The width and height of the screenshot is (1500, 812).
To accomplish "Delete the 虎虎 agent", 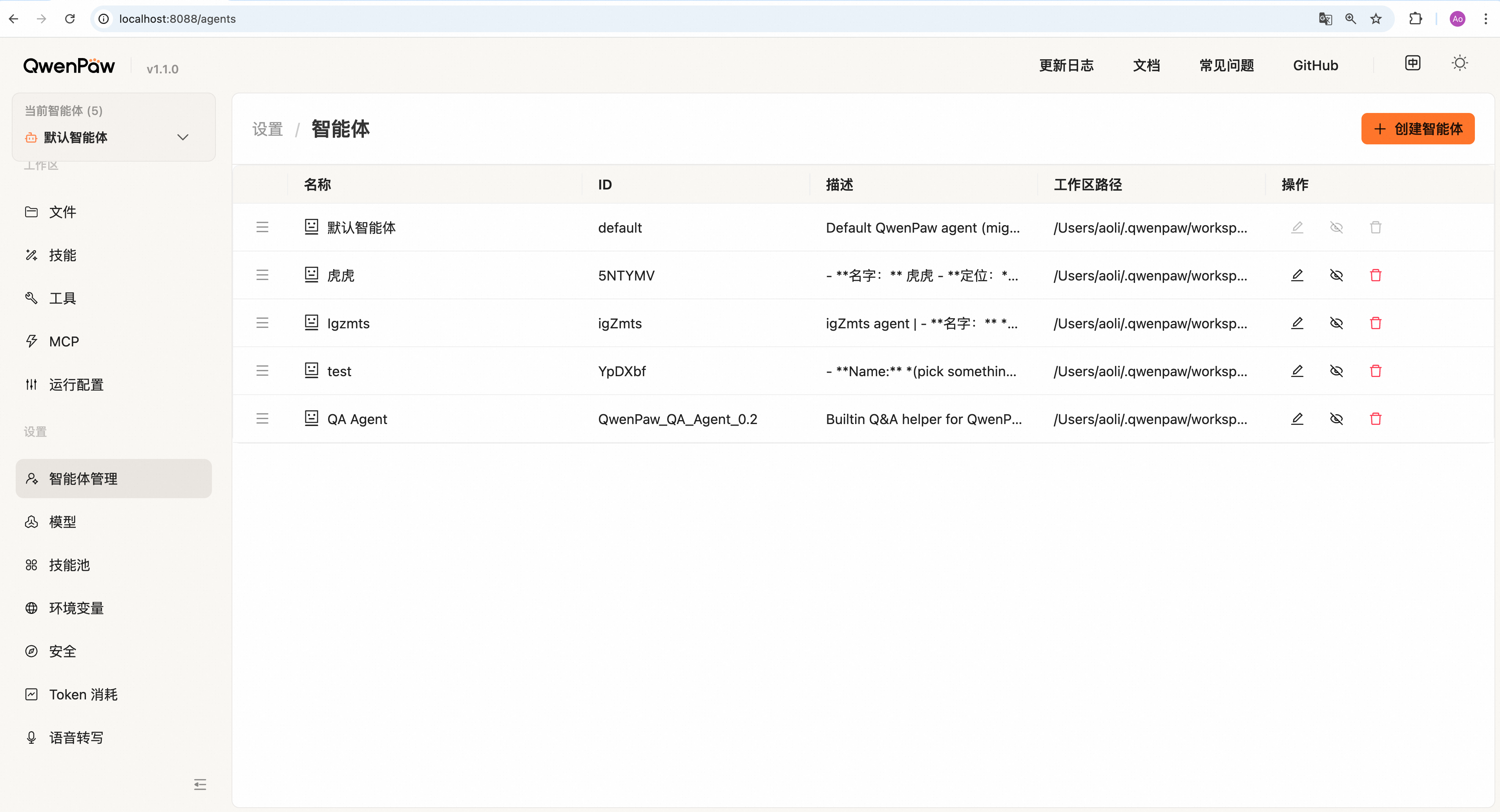I will pyautogui.click(x=1375, y=275).
